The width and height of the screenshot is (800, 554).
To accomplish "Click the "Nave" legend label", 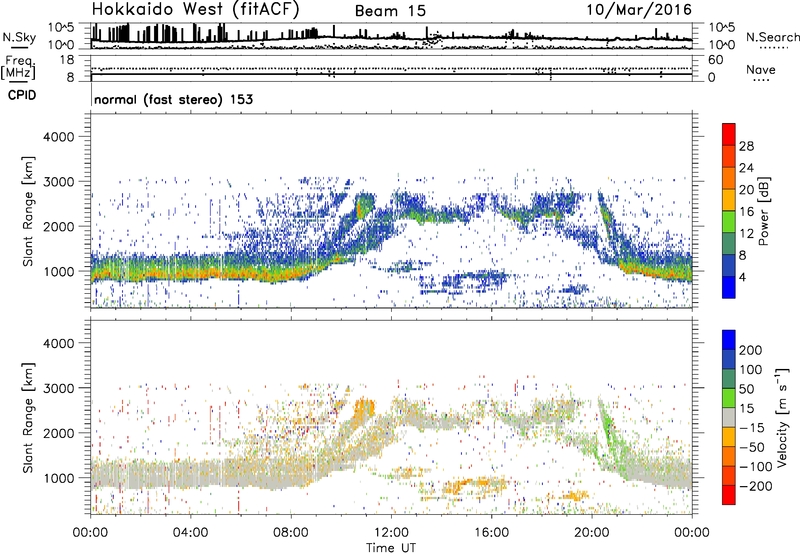I will click(x=761, y=69).
